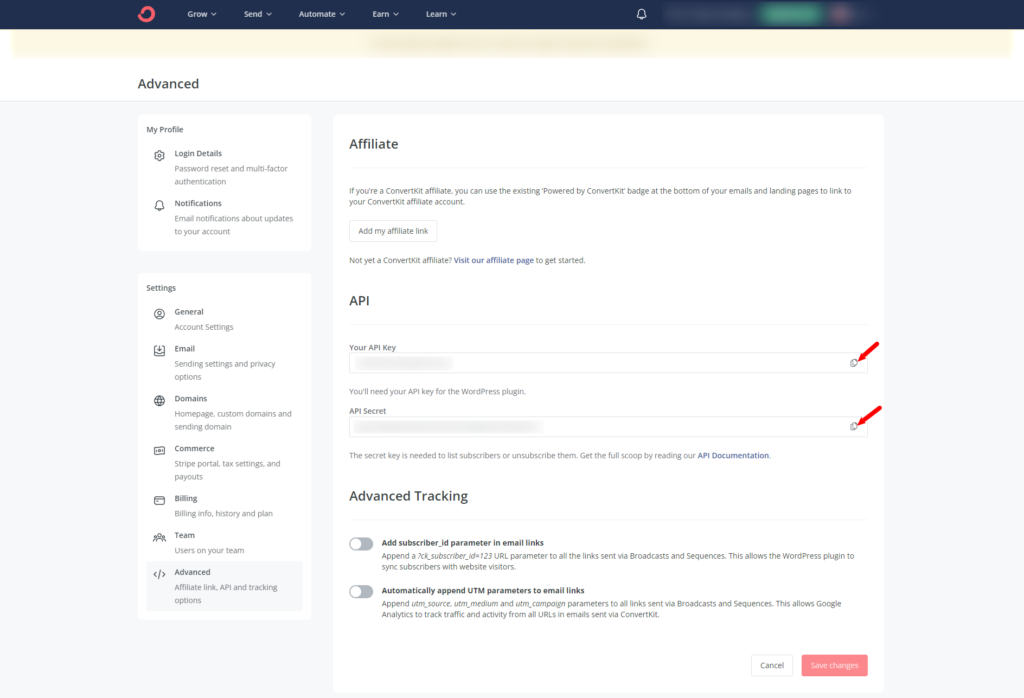The height and width of the screenshot is (698, 1024).
Task: Copy the API Key using the copy icon
Action: pos(854,363)
